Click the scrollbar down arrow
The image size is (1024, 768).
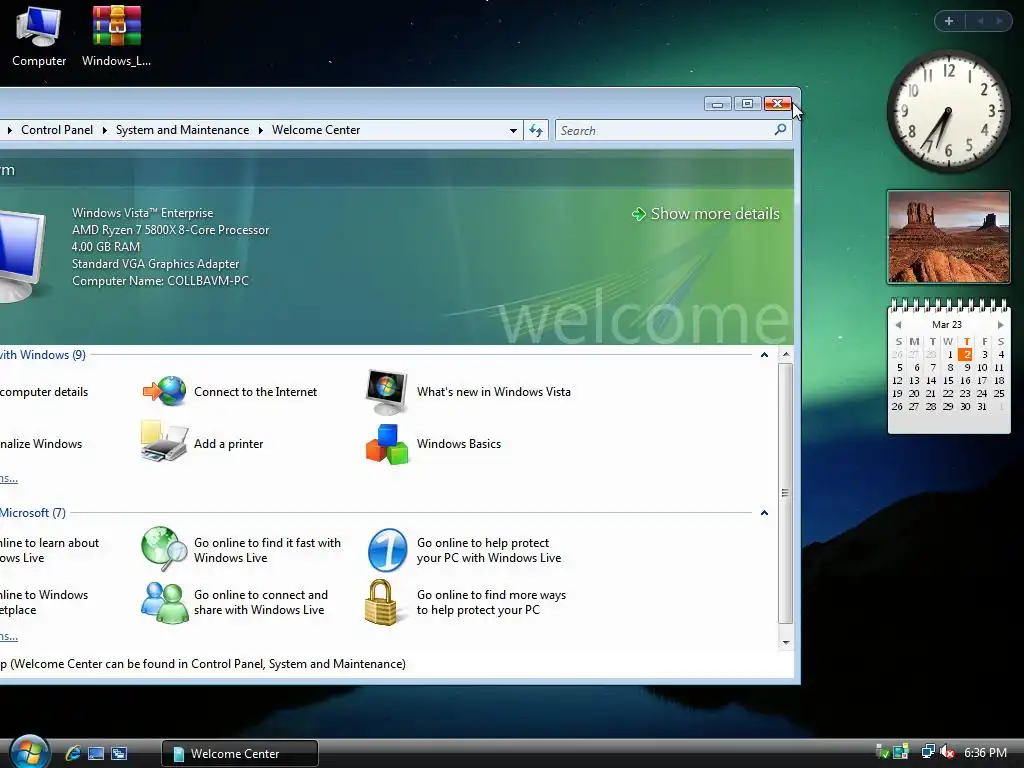point(786,642)
